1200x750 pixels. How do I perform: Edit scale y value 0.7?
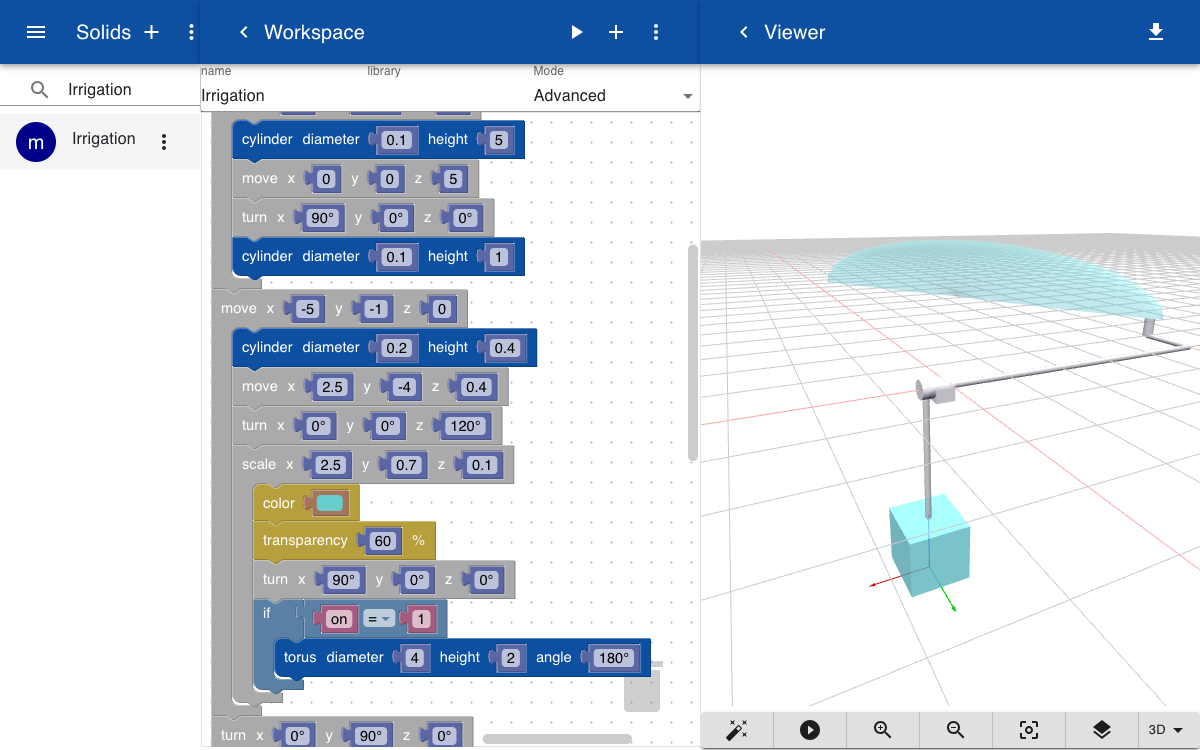pos(406,465)
